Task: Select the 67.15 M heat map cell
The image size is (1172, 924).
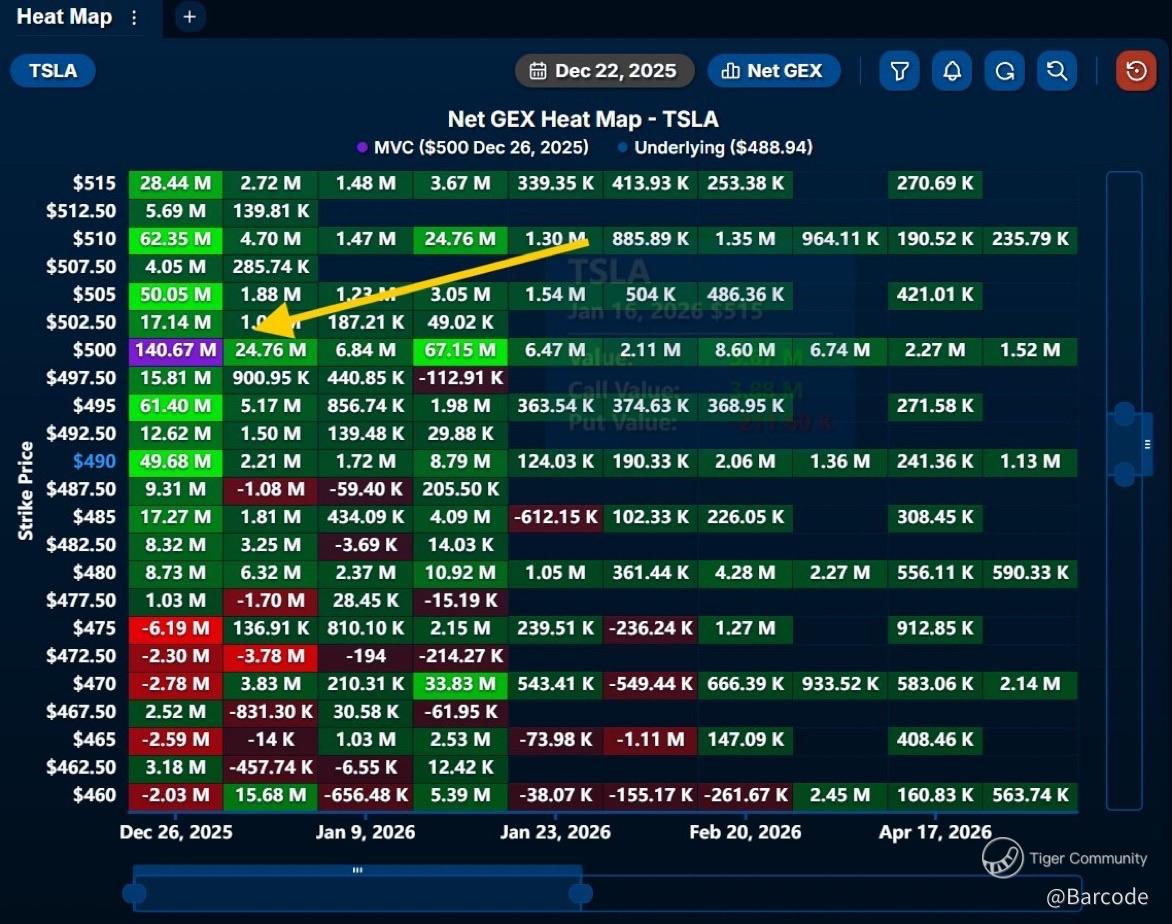Action: click(460, 350)
